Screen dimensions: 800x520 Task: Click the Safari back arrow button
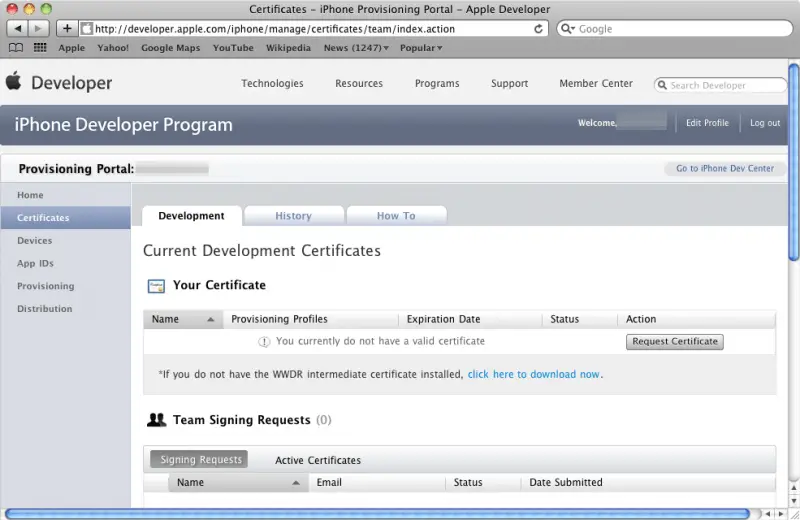click(18, 29)
